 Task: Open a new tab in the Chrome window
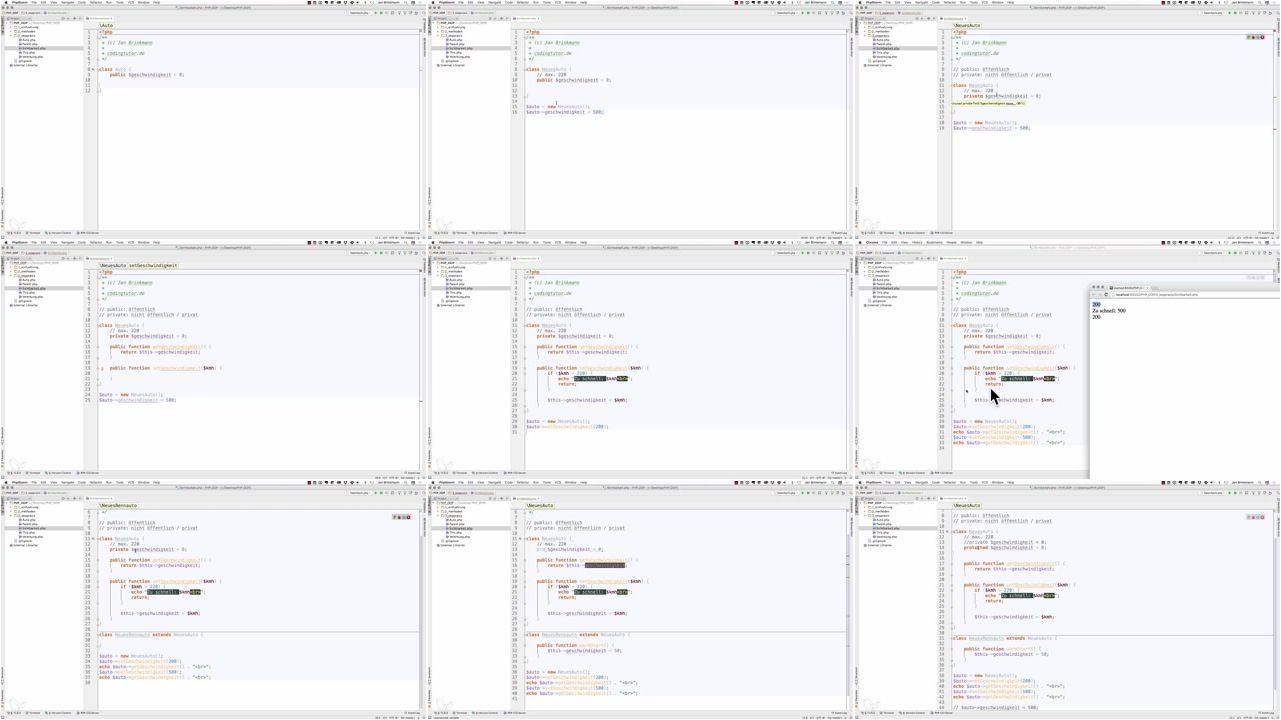click(x=1154, y=288)
